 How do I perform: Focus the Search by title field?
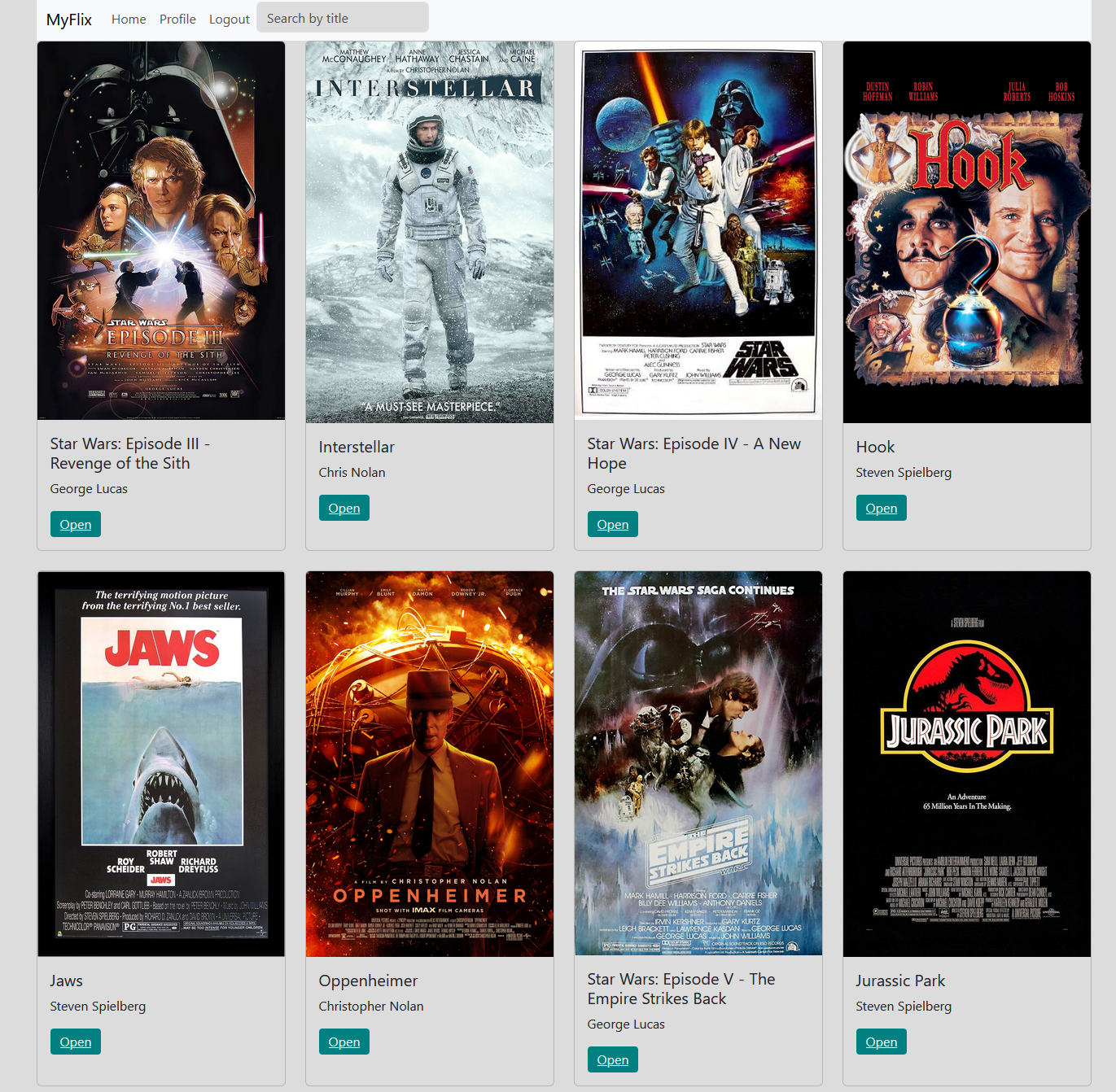pos(343,18)
